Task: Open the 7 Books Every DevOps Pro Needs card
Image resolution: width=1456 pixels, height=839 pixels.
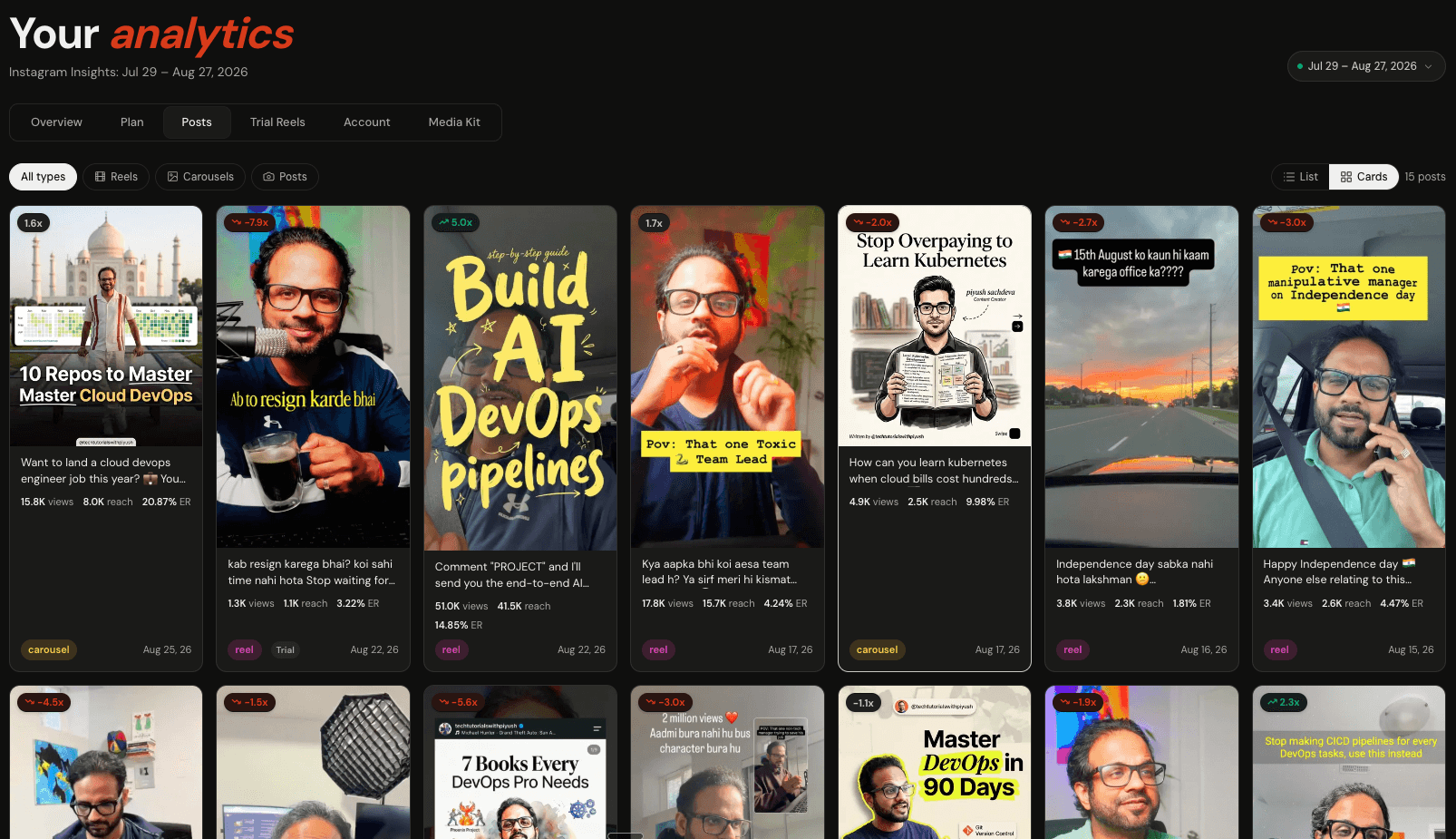Action: click(x=520, y=763)
